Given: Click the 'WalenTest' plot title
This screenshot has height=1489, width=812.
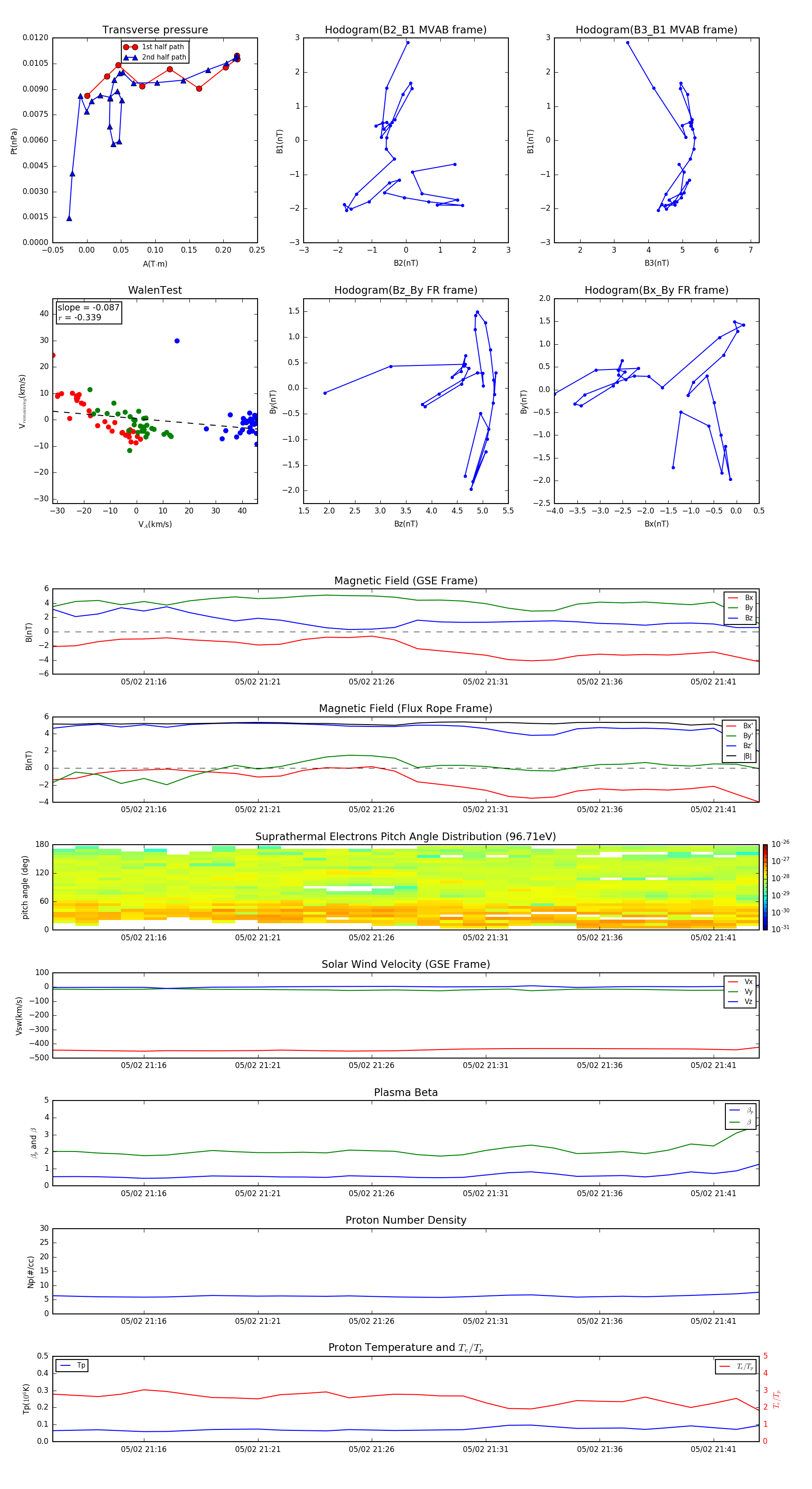Looking at the screenshot, I should coord(155,290).
